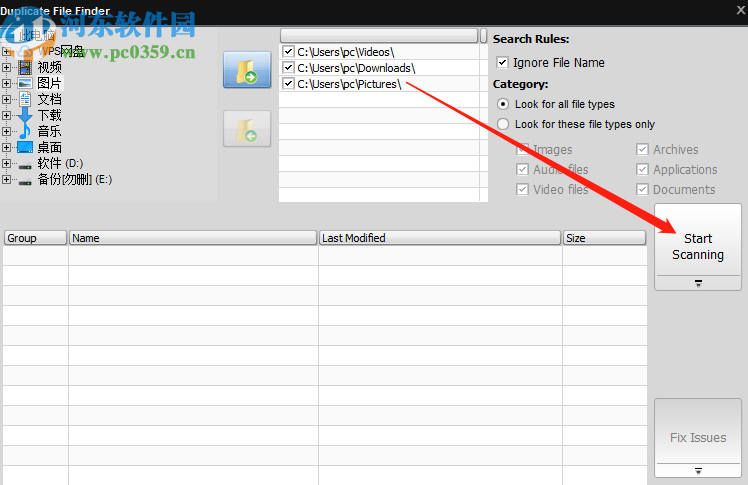Select the 软件 (D:) drive icon
Screen dimensions: 748x485
(25, 165)
